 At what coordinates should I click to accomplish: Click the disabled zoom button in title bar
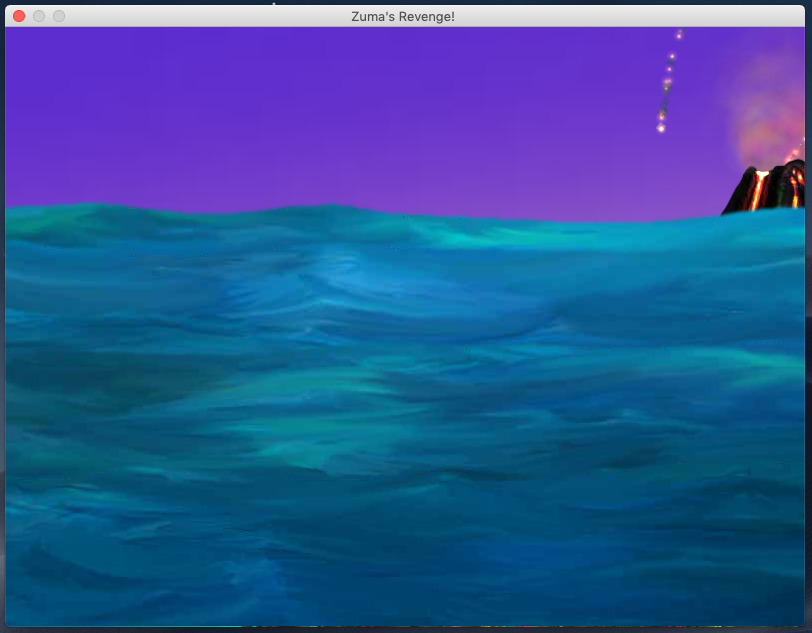[60, 16]
